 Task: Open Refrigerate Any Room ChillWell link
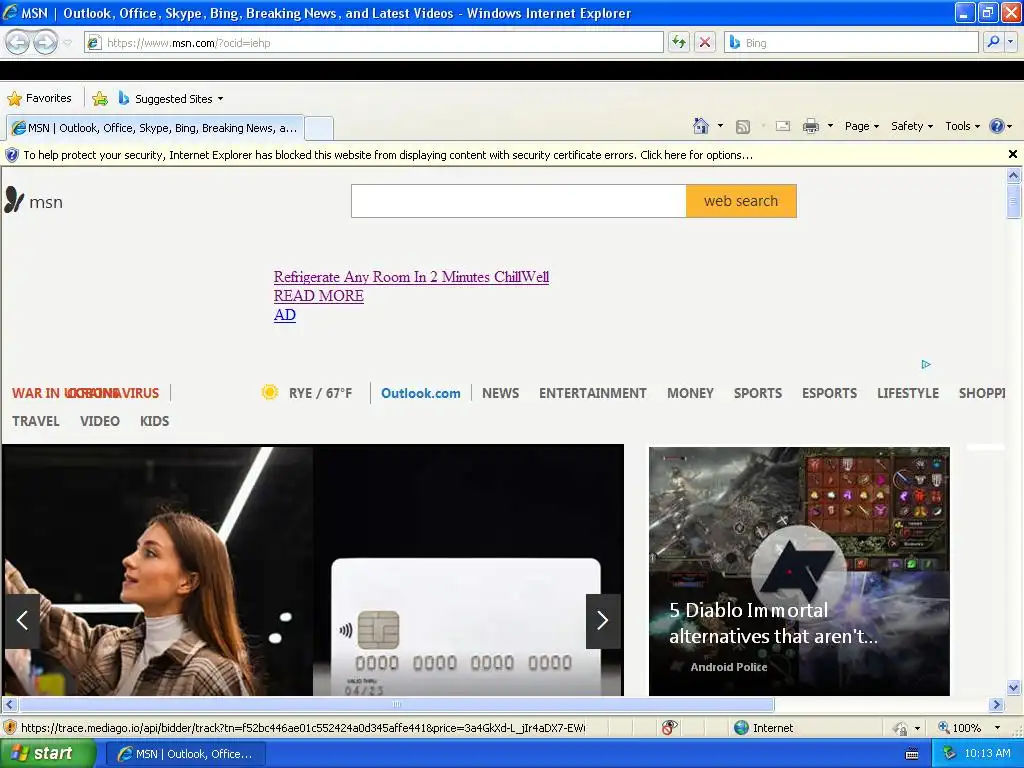[411, 277]
